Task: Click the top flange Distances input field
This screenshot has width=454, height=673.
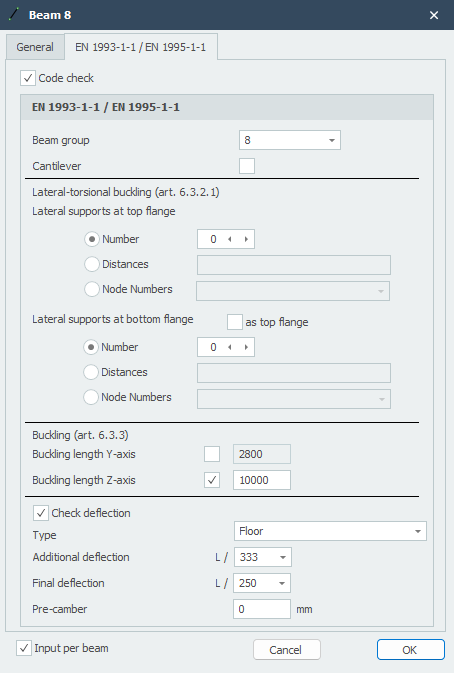Action: pos(294,265)
